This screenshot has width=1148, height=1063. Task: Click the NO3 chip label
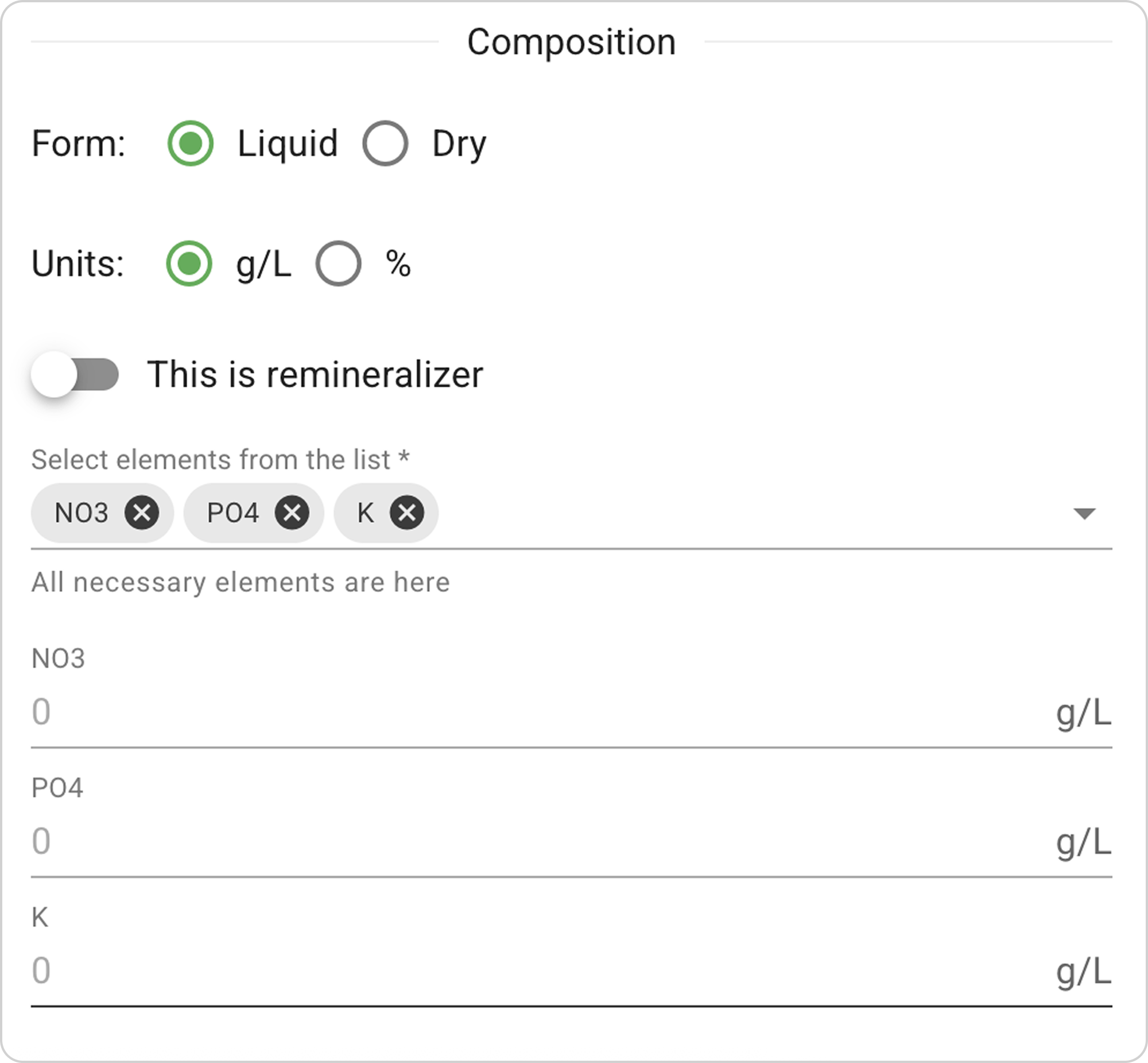point(81,513)
